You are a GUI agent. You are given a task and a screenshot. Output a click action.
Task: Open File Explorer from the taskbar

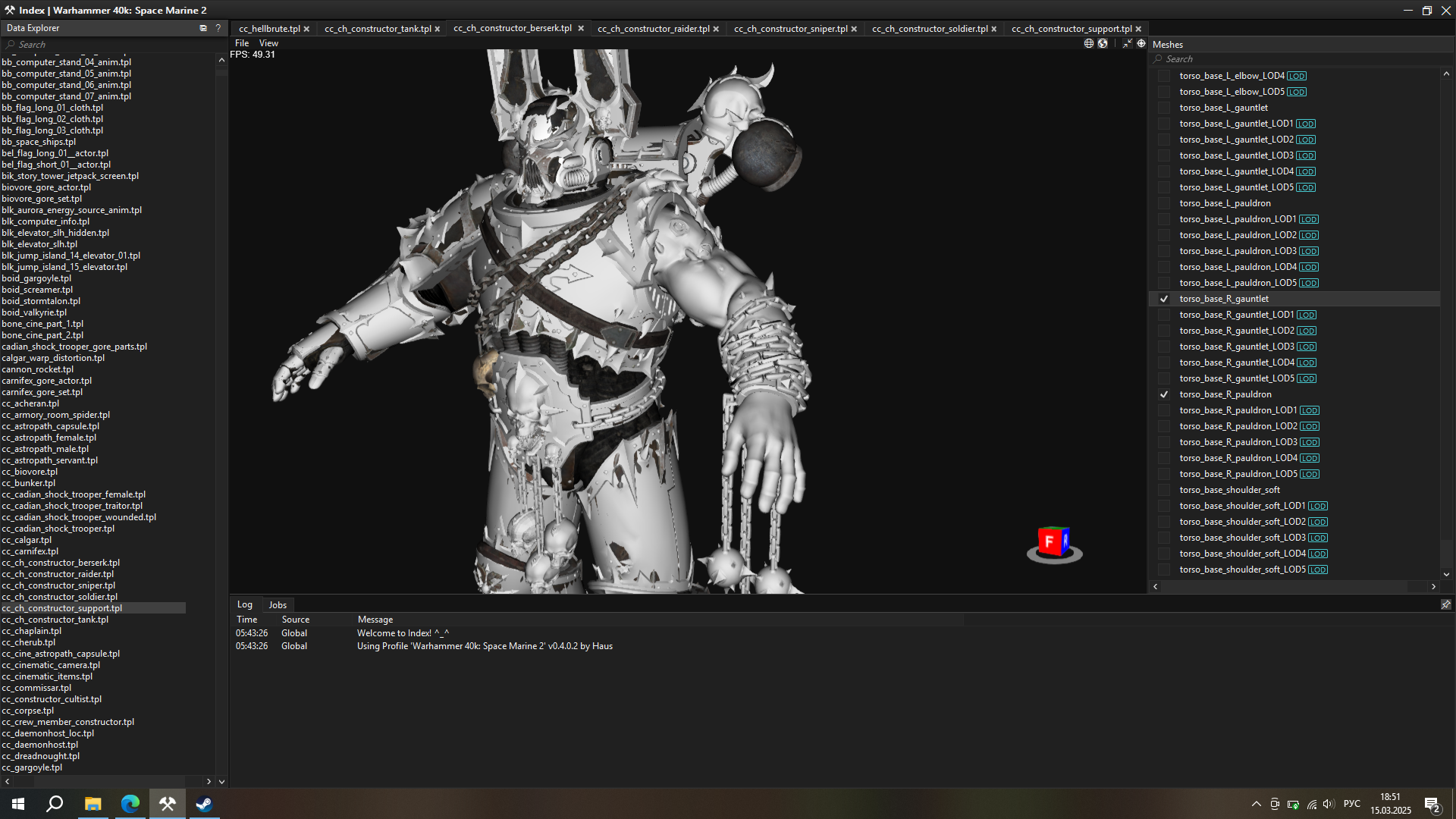click(93, 804)
